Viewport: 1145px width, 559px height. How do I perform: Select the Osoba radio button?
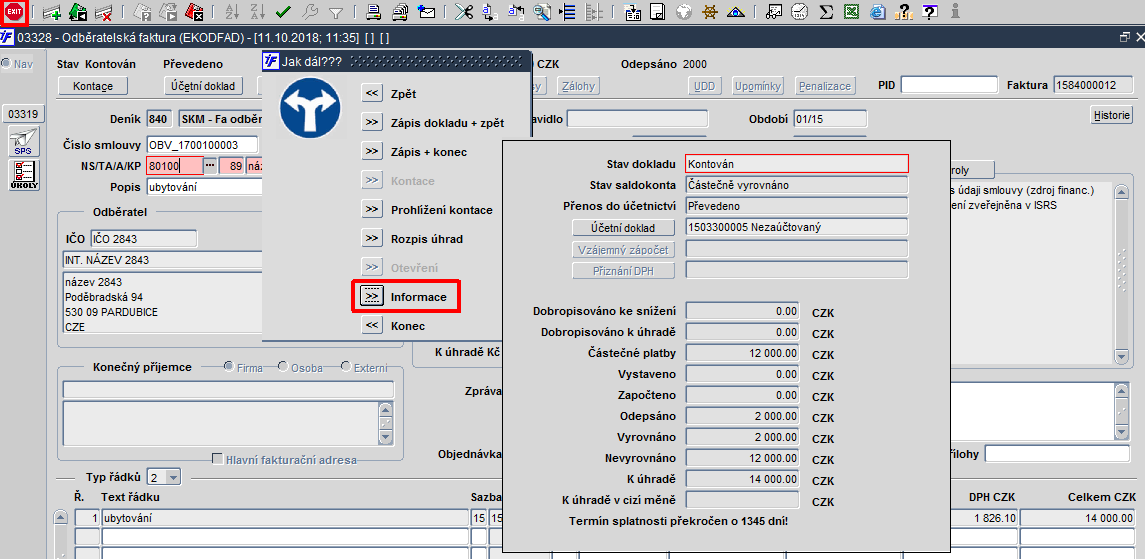coord(284,368)
